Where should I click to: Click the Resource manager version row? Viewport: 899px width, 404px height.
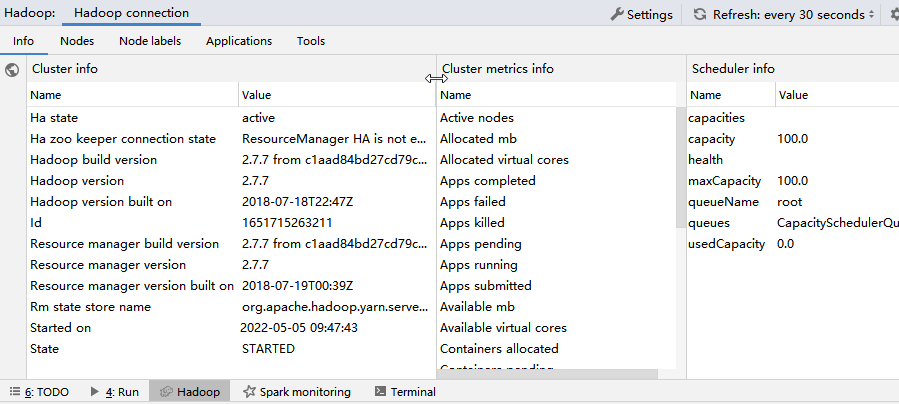(231, 265)
